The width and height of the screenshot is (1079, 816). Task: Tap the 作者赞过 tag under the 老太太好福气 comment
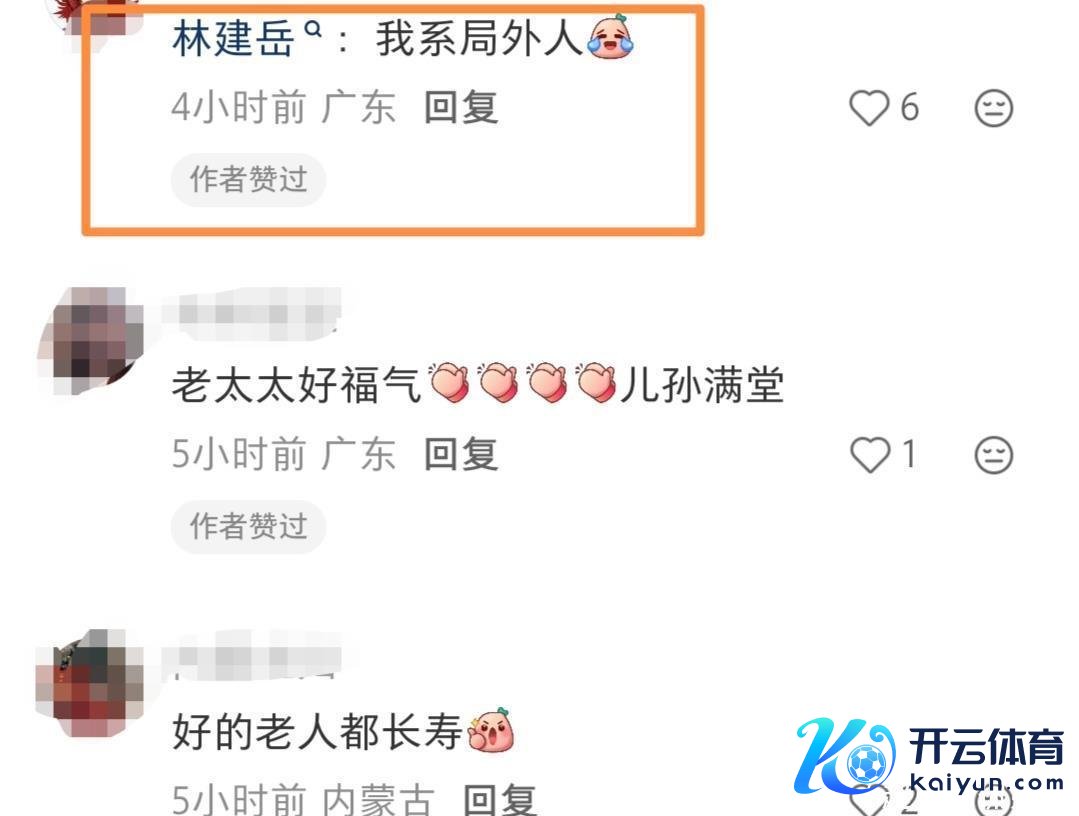point(248,526)
